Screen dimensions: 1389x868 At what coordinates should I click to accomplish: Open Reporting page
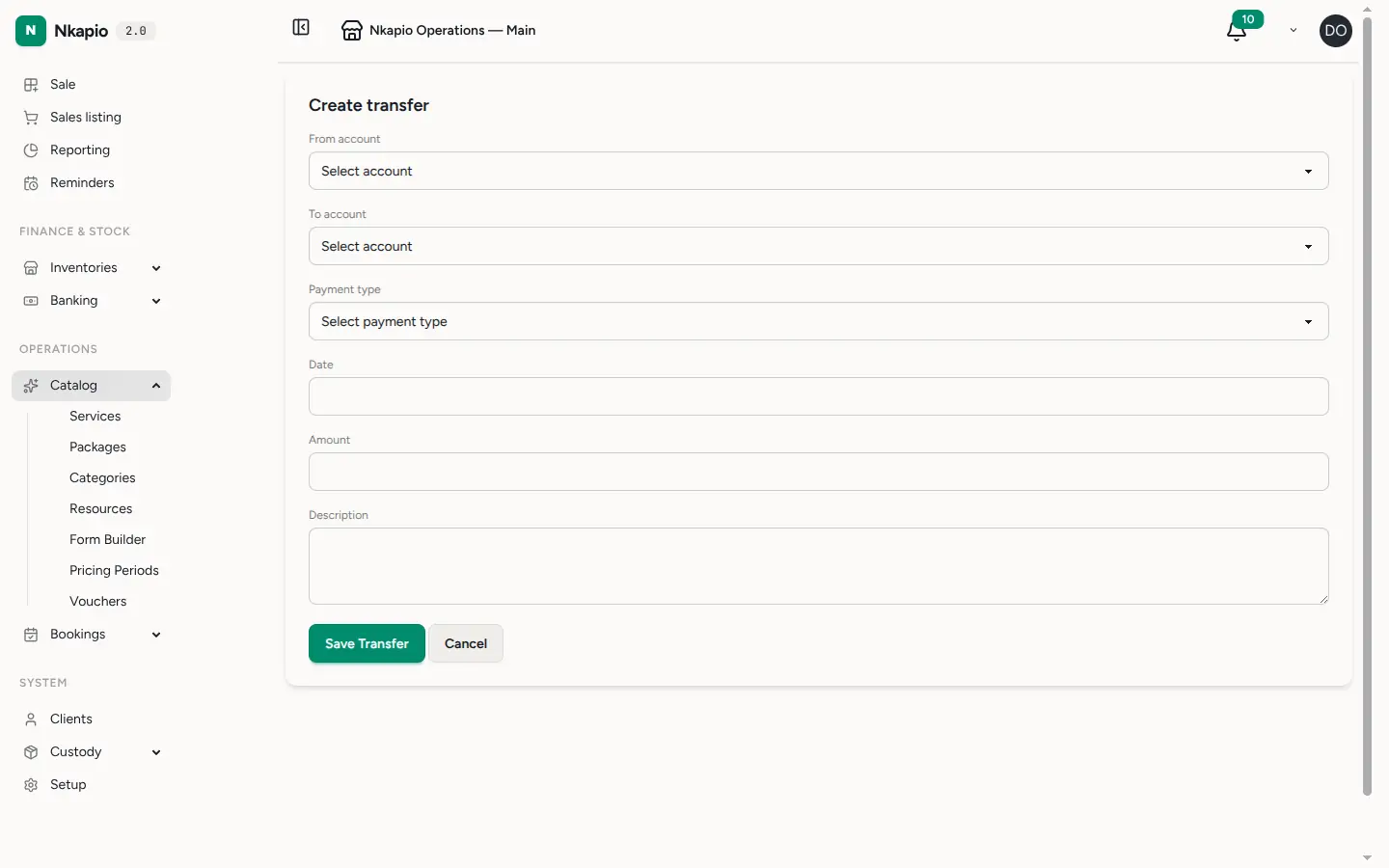tap(80, 150)
